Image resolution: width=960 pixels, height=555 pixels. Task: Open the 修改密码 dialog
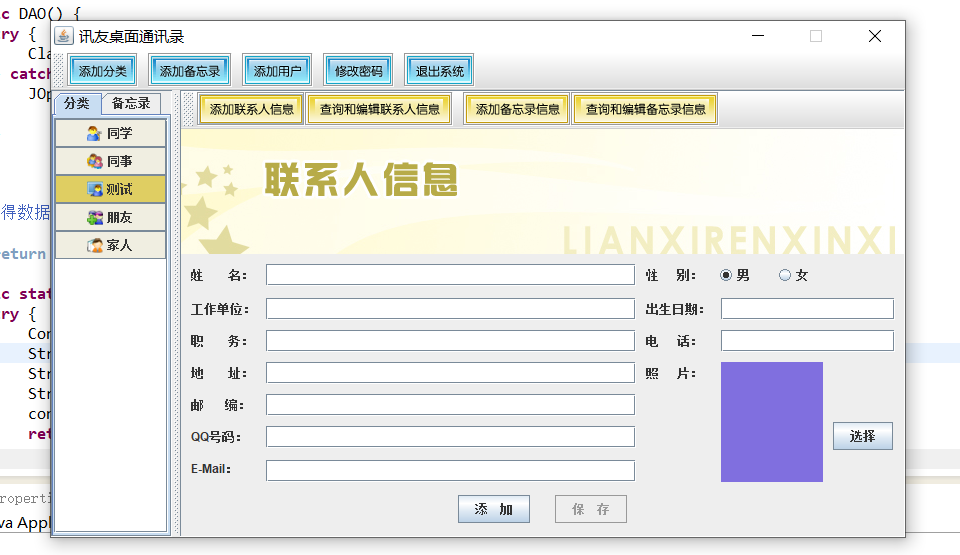(x=358, y=71)
